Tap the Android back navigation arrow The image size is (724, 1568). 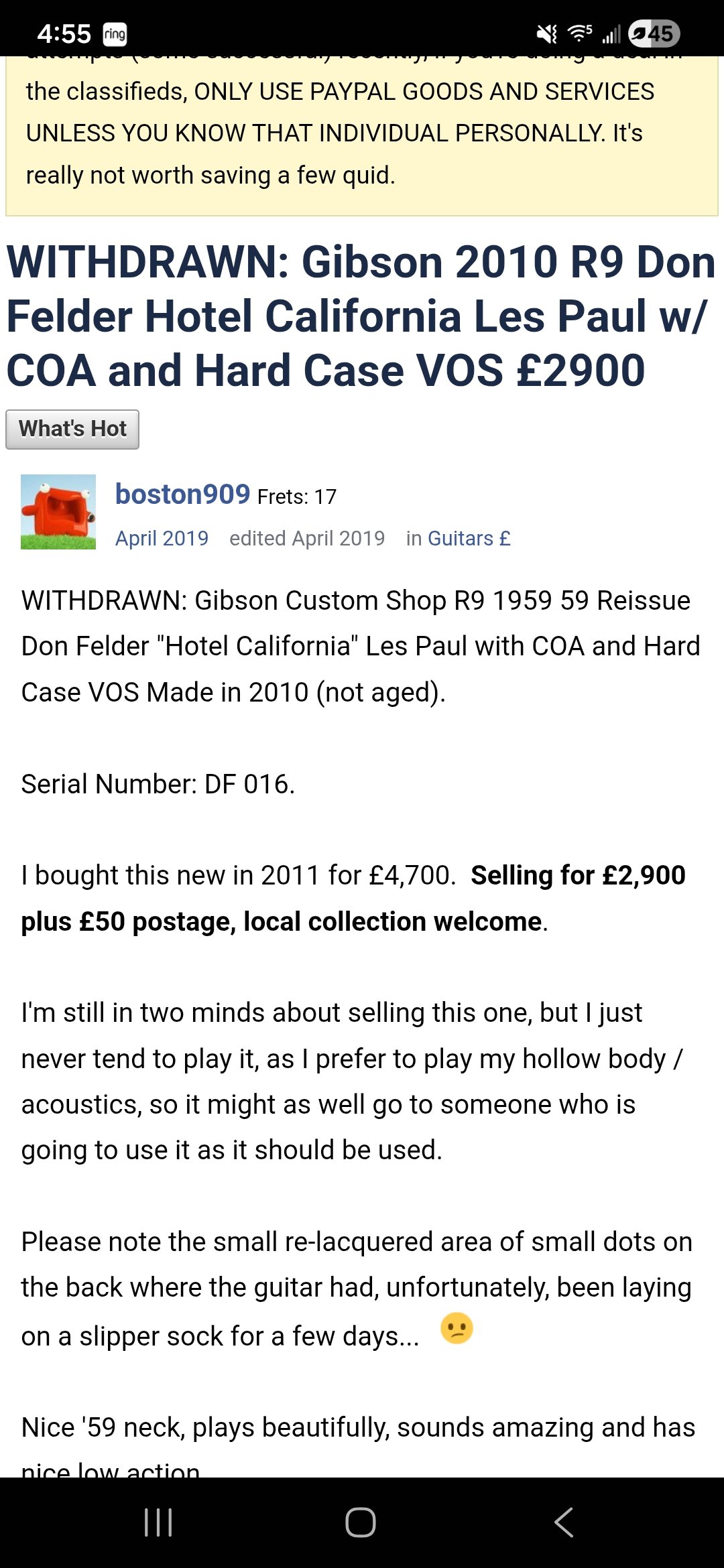[564, 1522]
